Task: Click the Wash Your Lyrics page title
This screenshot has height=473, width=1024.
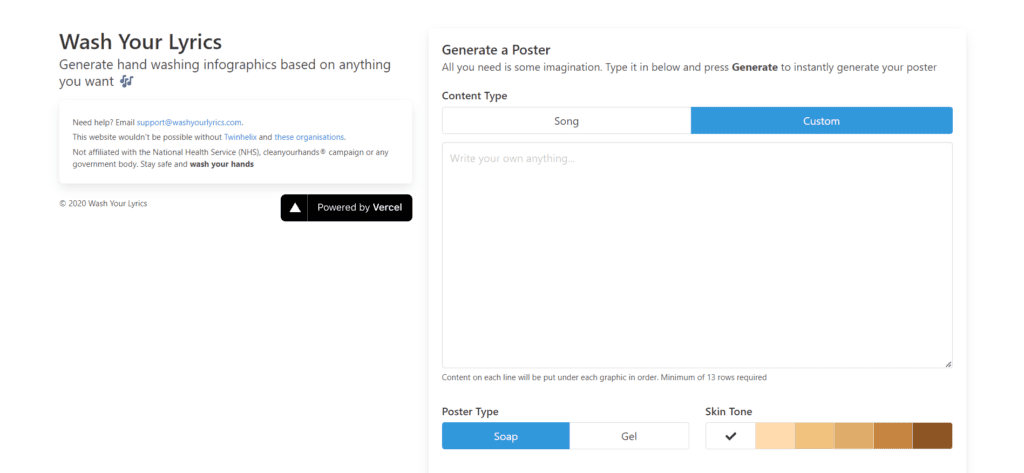Action: (x=140, y=42)
